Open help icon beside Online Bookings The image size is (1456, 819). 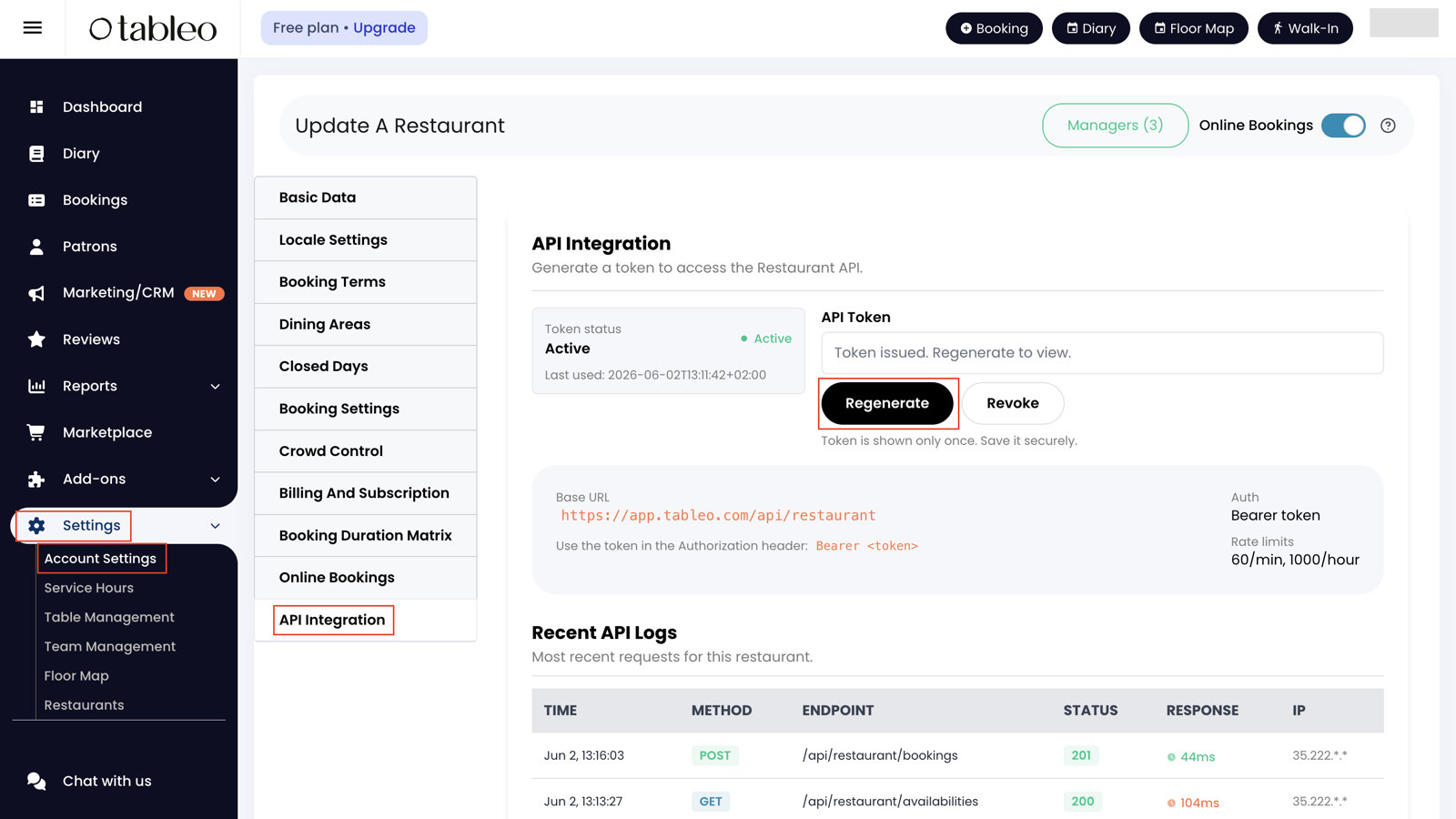[1388, 126]
